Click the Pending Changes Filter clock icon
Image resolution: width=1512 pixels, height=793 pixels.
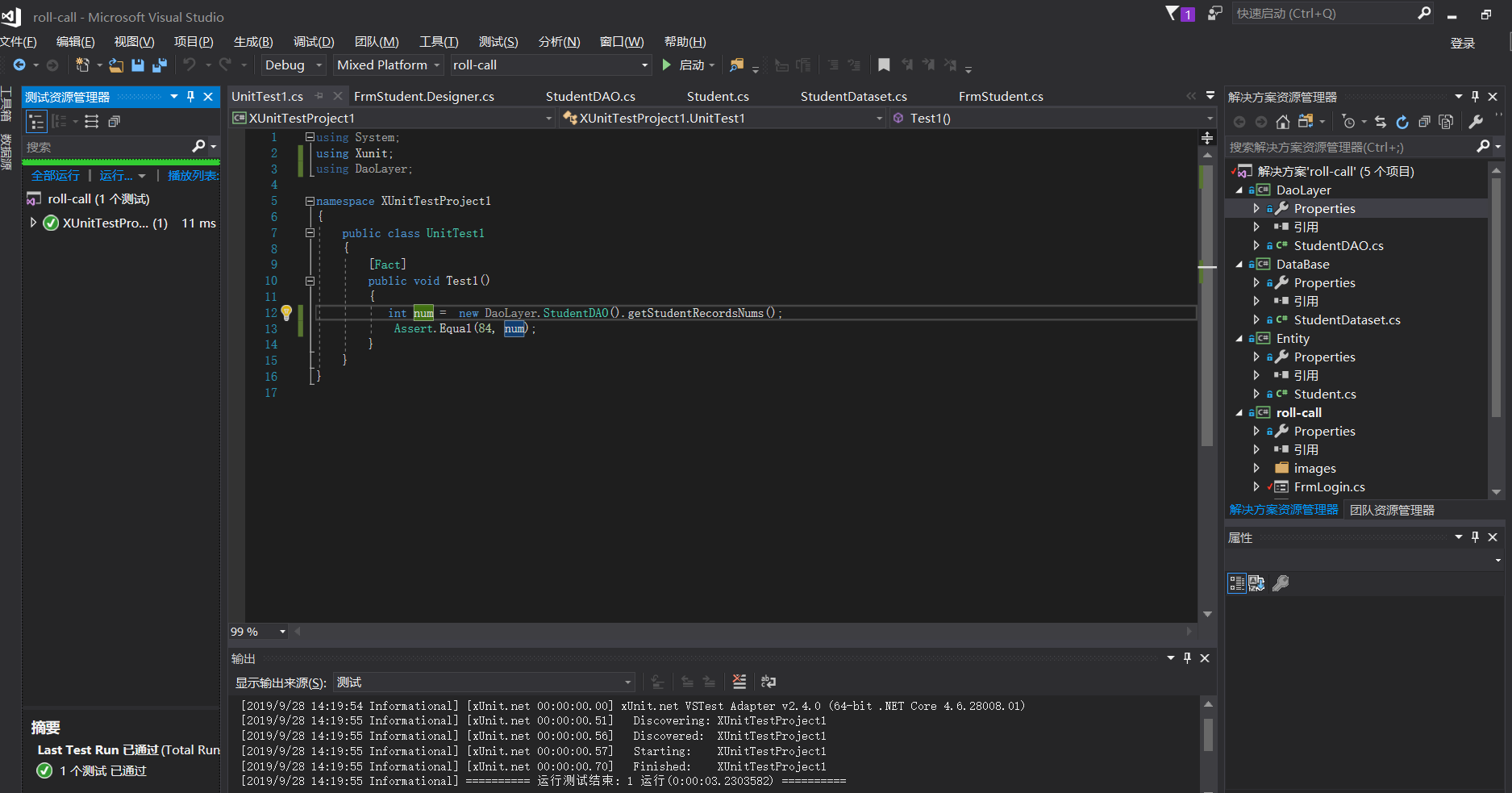1349,122
